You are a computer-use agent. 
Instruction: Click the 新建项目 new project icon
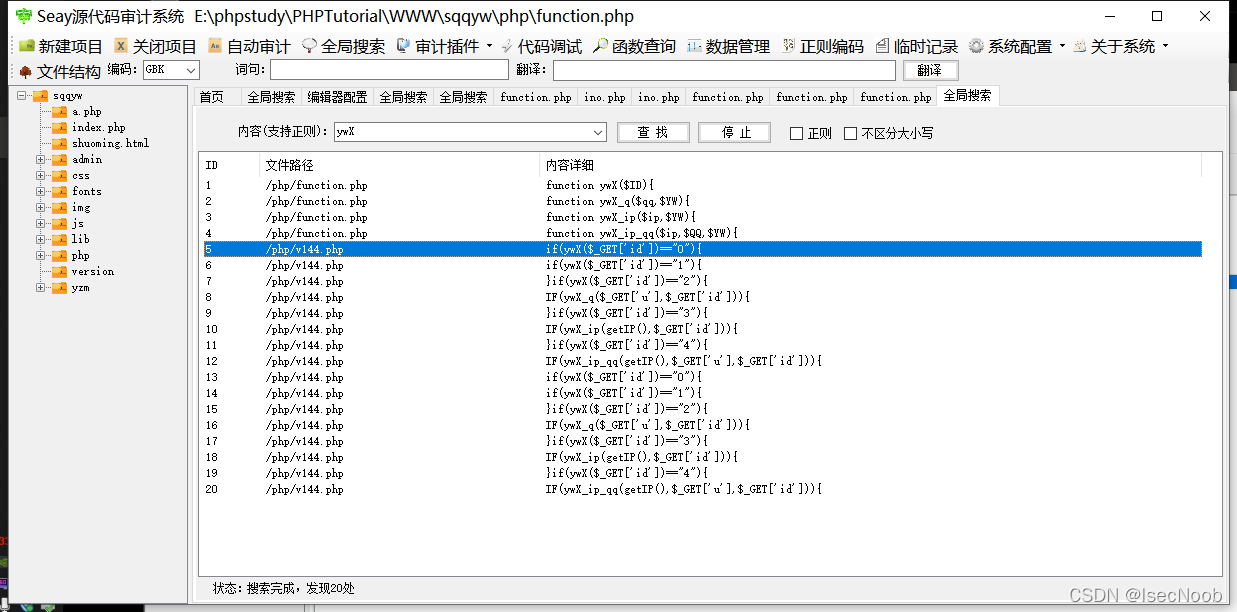coord(26,46)
